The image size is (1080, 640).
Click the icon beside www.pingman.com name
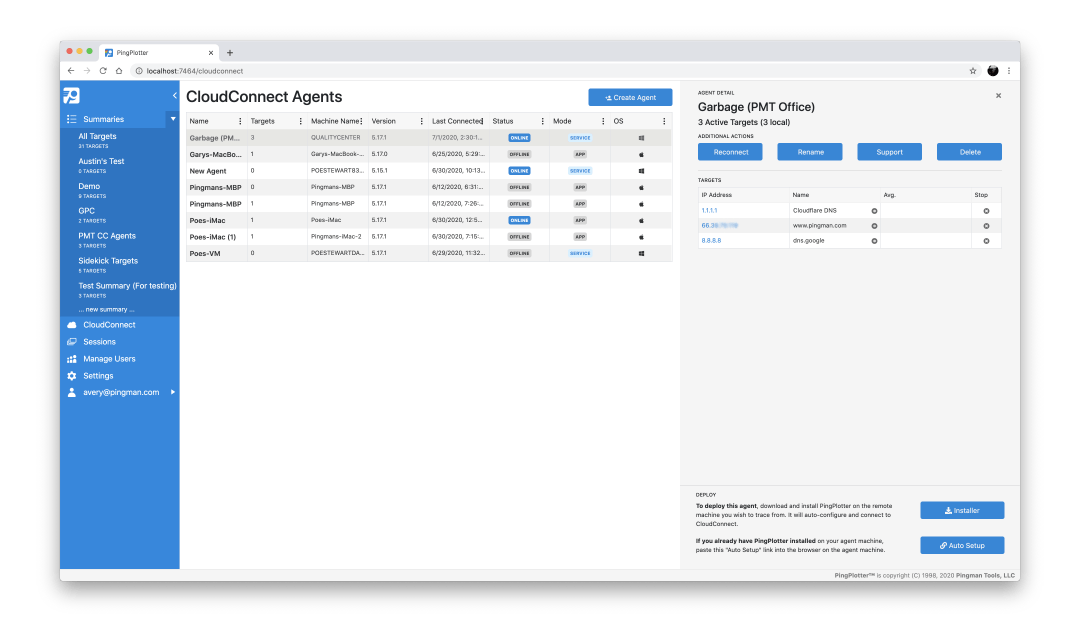(874, 226)
